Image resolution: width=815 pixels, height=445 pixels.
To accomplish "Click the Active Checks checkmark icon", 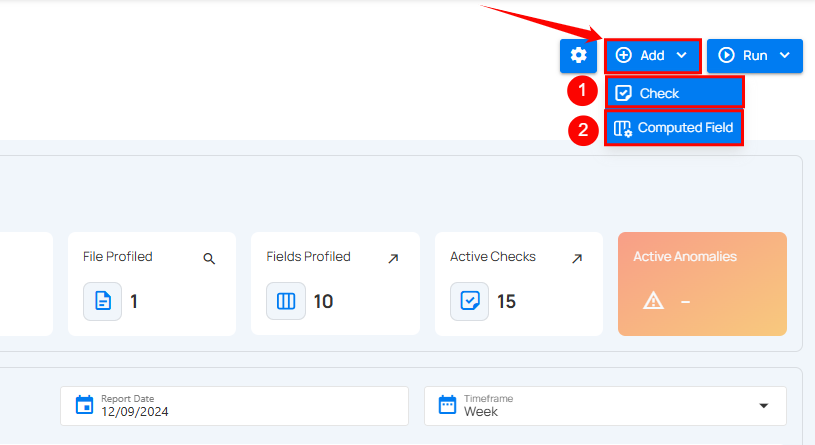I will point(469,301).
